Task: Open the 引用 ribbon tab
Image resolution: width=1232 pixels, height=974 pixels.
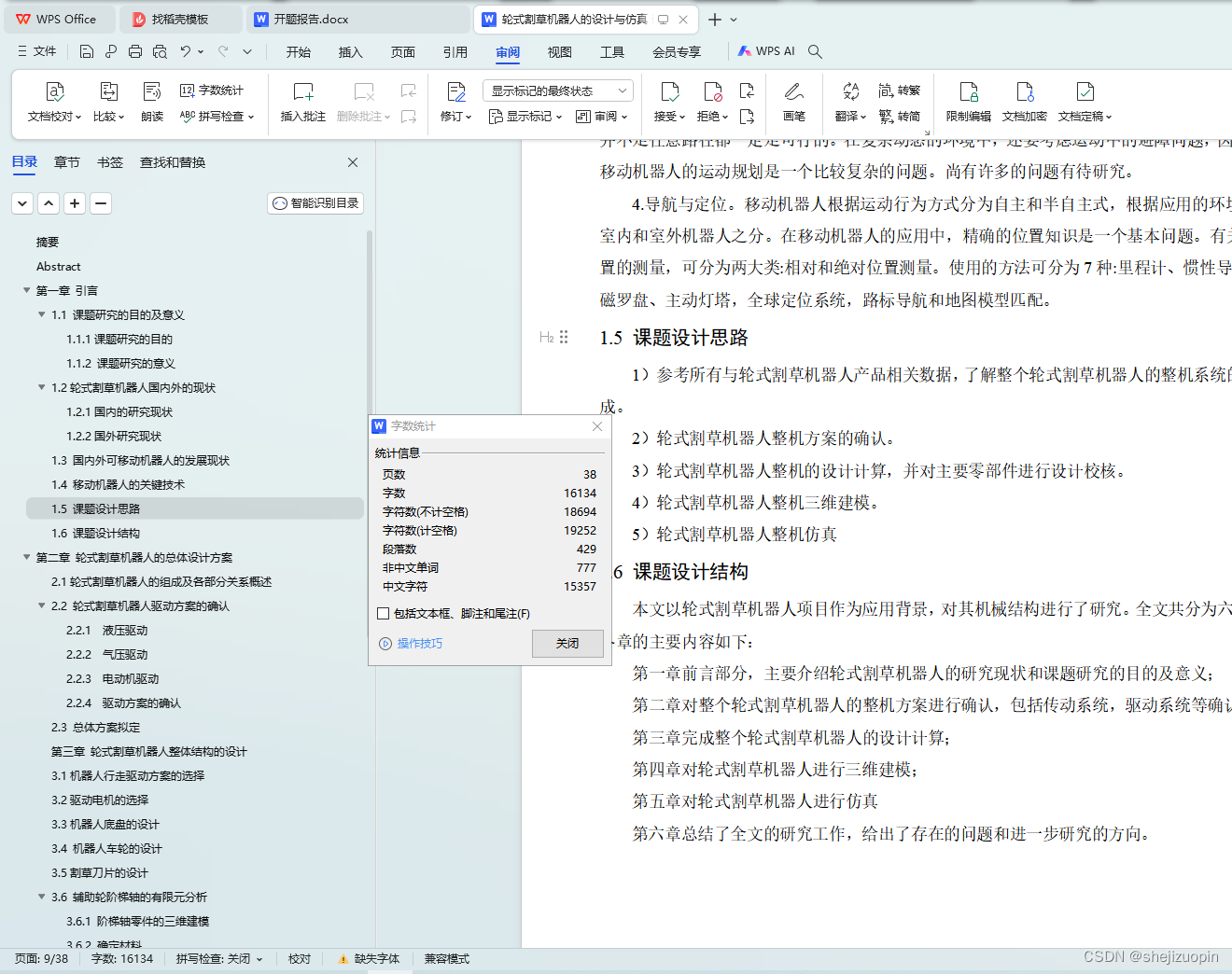Action: pyautogui.click(x=455, y=52)
